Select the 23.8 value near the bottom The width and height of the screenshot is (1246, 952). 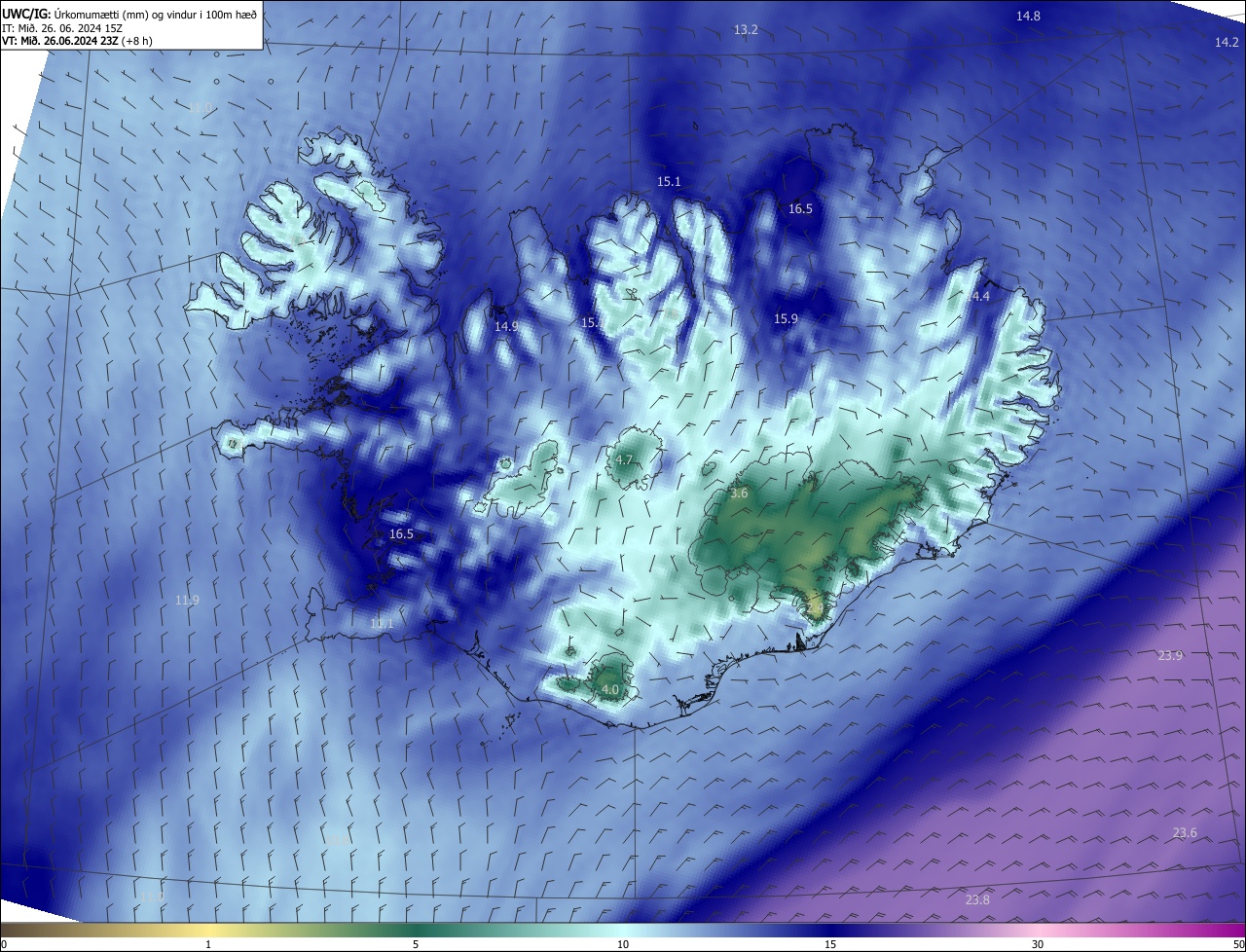coord(977,900)
